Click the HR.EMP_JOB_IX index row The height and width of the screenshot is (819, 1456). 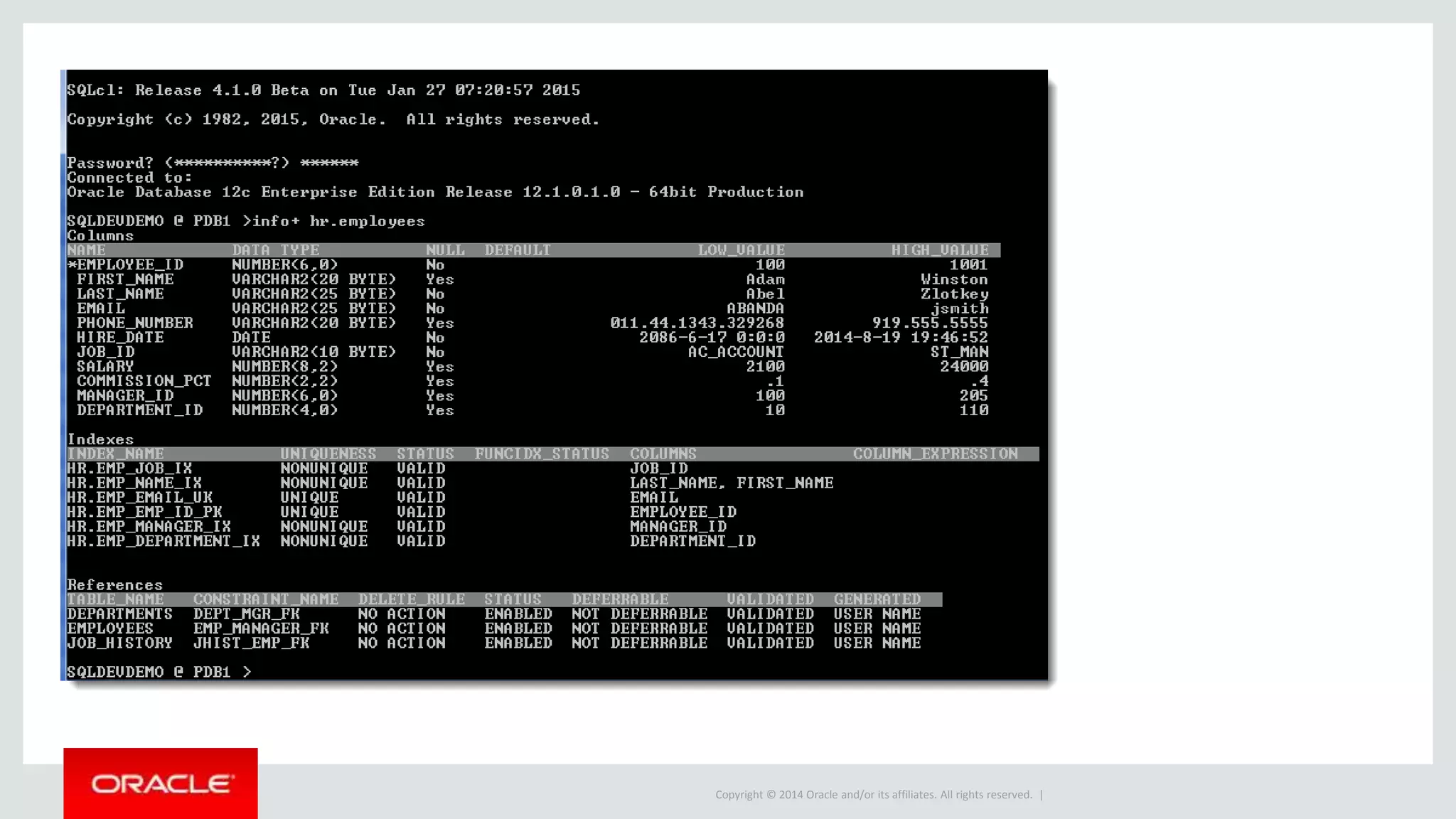click(x=129, y=469)
